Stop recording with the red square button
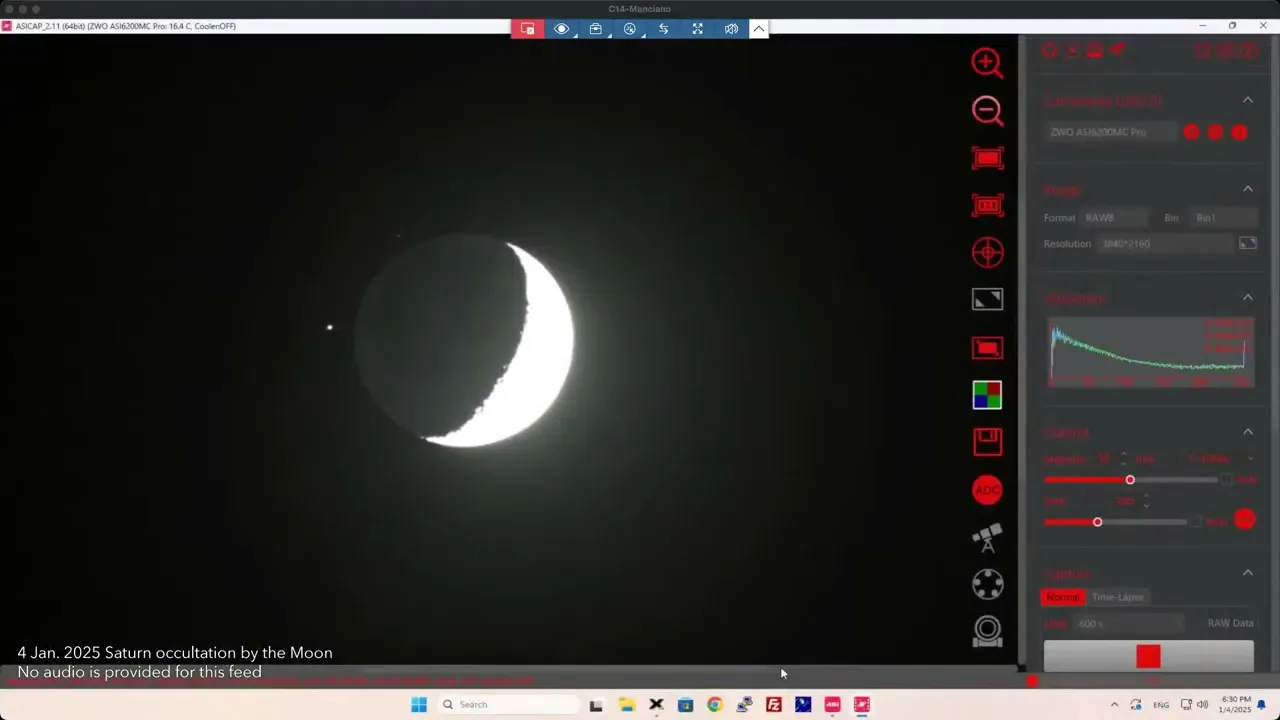1280x720 pixels. tap(1148, 656)
